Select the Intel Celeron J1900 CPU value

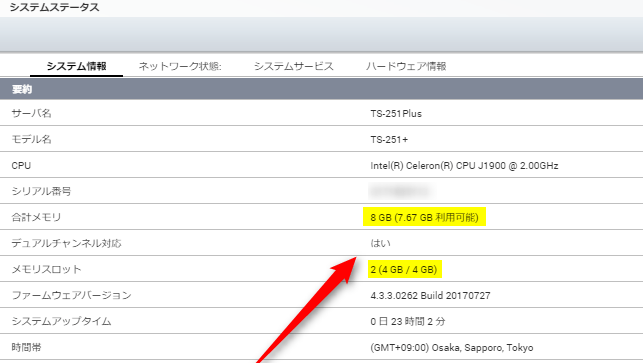tap(464, 166)
